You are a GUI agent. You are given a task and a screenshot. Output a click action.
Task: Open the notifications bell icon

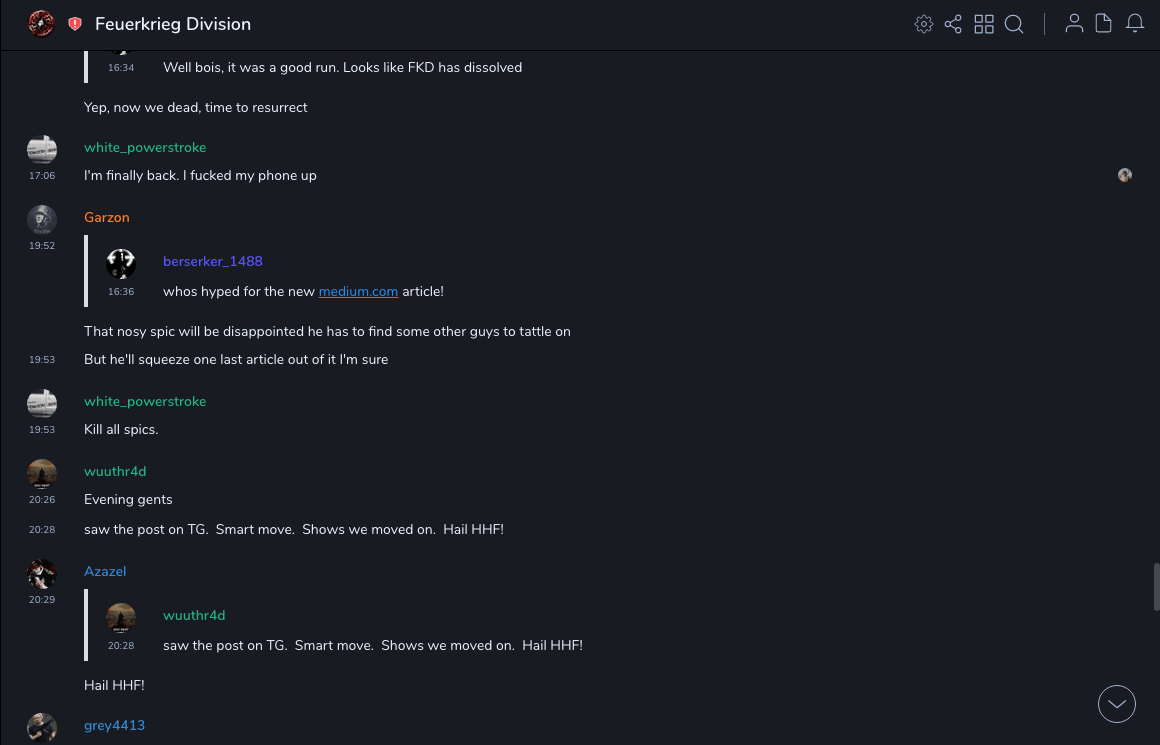point(1135,24)
